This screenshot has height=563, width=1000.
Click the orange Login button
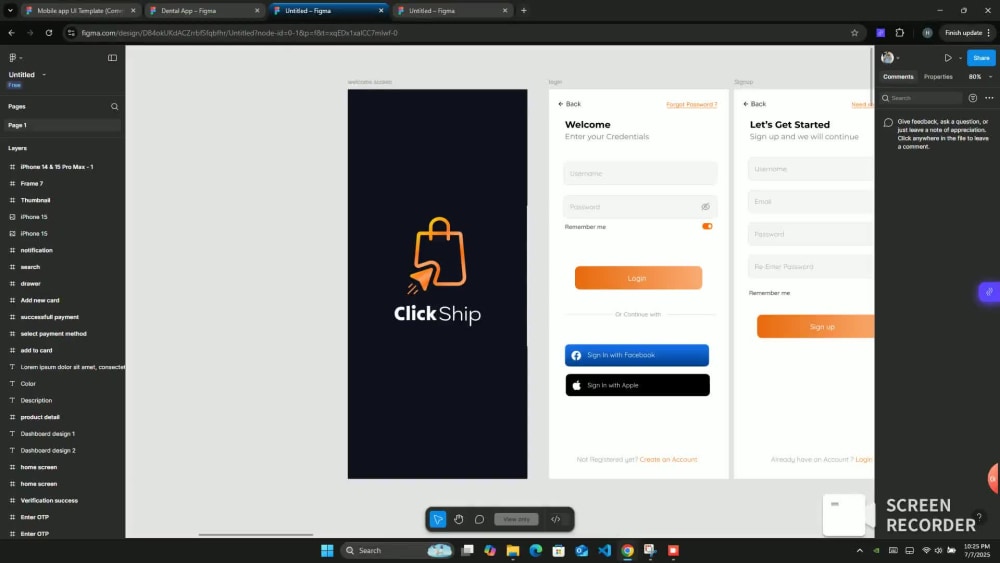tap(638, 278)
